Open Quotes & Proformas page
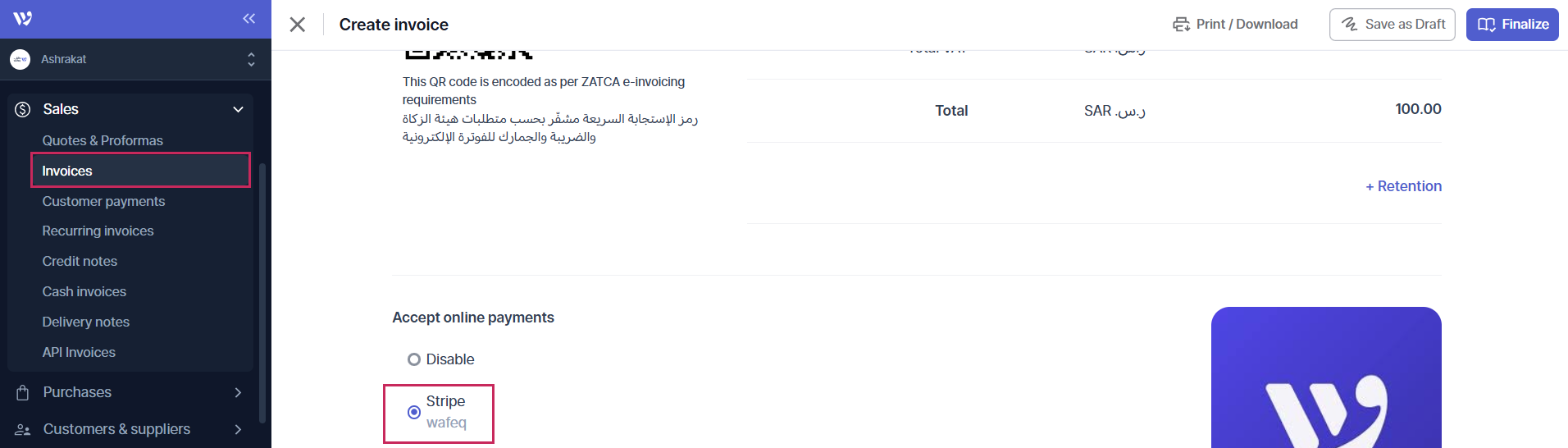This screenshot has width=1568, height=448. click(x=103, y=140)
